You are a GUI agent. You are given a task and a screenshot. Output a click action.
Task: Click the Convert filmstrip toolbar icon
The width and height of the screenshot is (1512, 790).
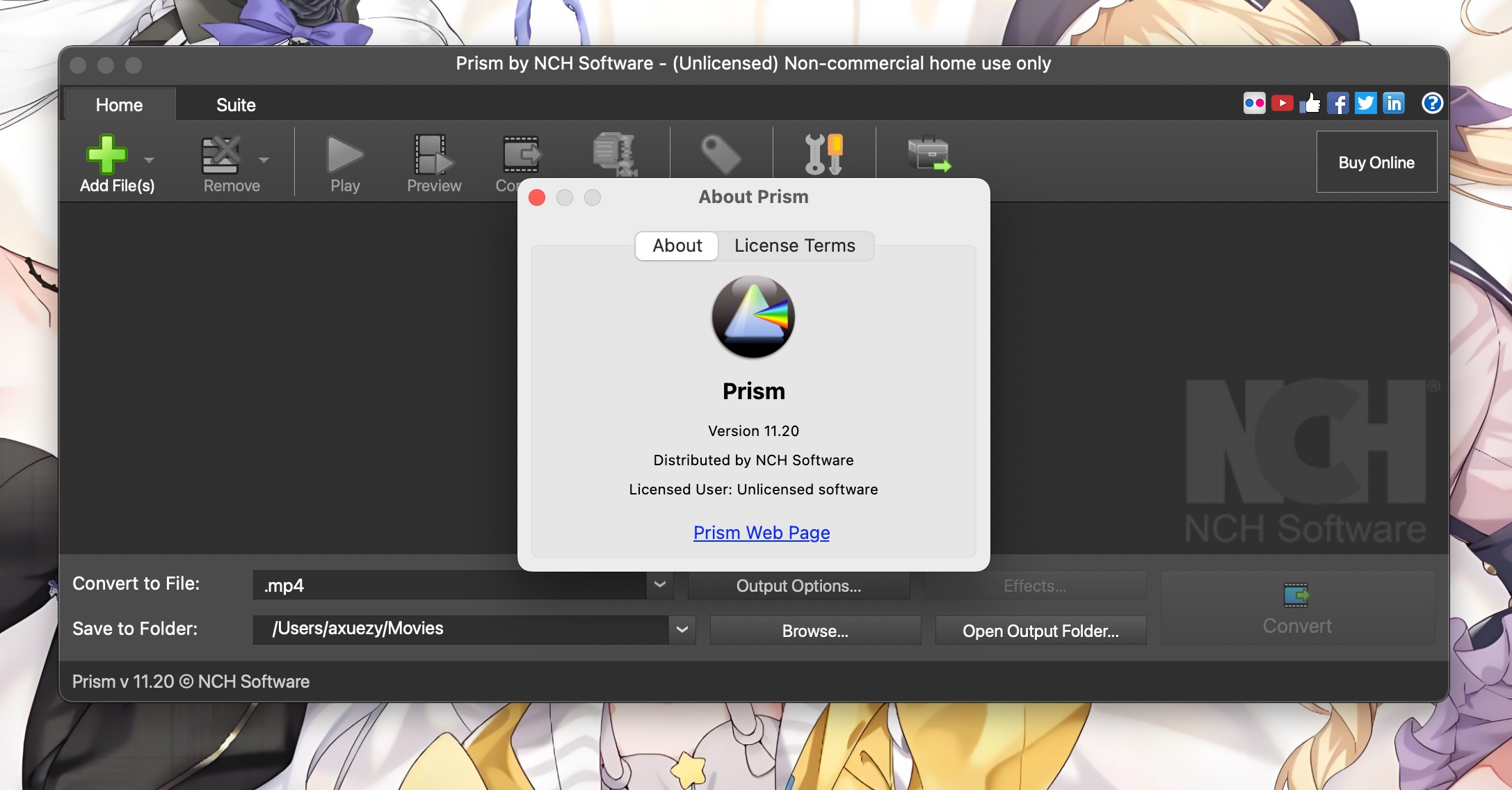[521, 154]
